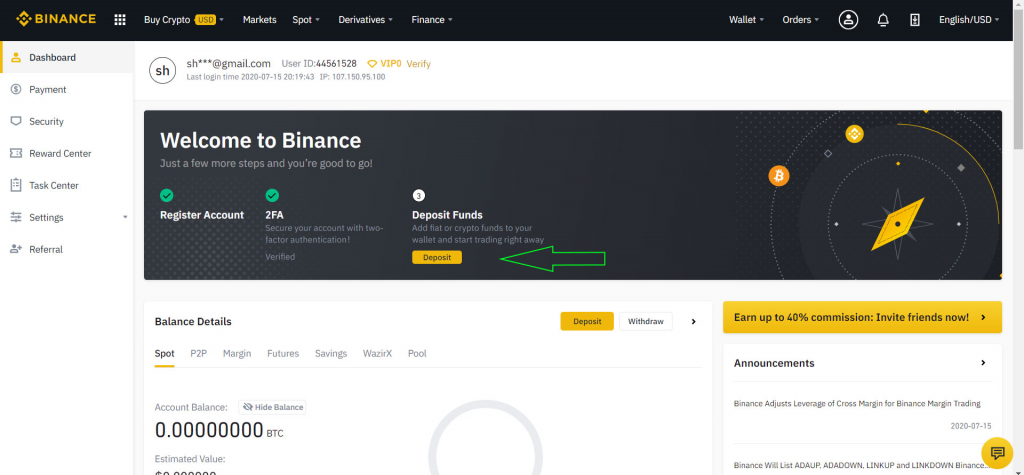Screen dimensions: 1024x475
Task: Expand the Derivatives dropdown
Action: coord(366,20)
